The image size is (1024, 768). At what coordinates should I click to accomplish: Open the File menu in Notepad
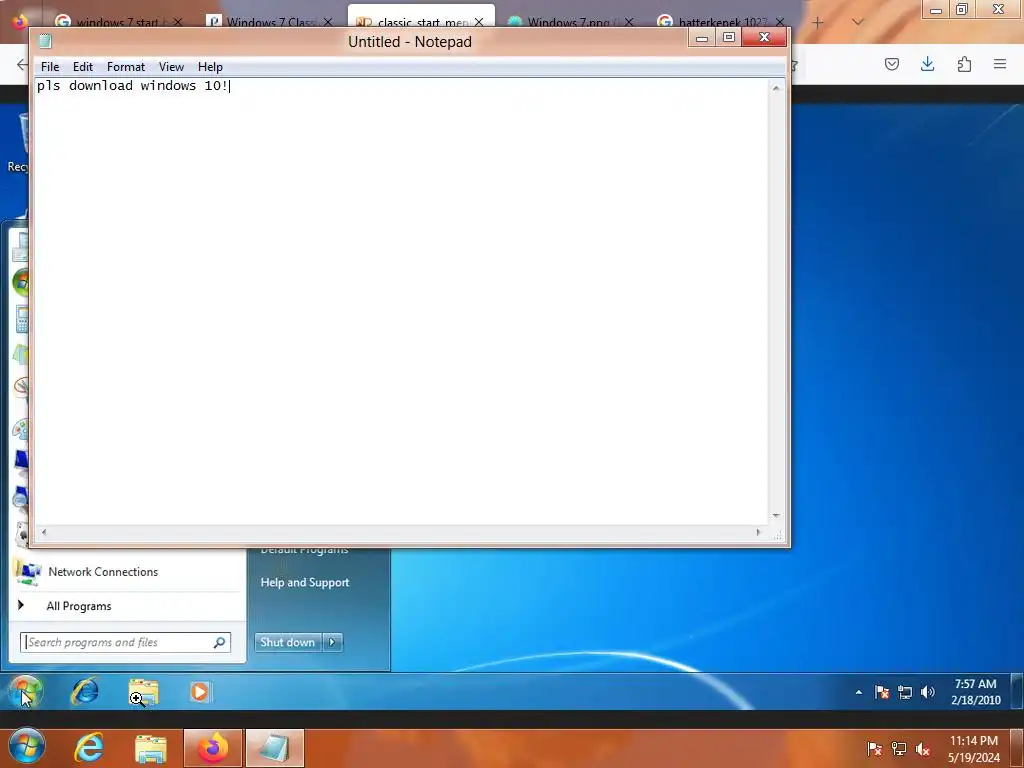[50, 67]
